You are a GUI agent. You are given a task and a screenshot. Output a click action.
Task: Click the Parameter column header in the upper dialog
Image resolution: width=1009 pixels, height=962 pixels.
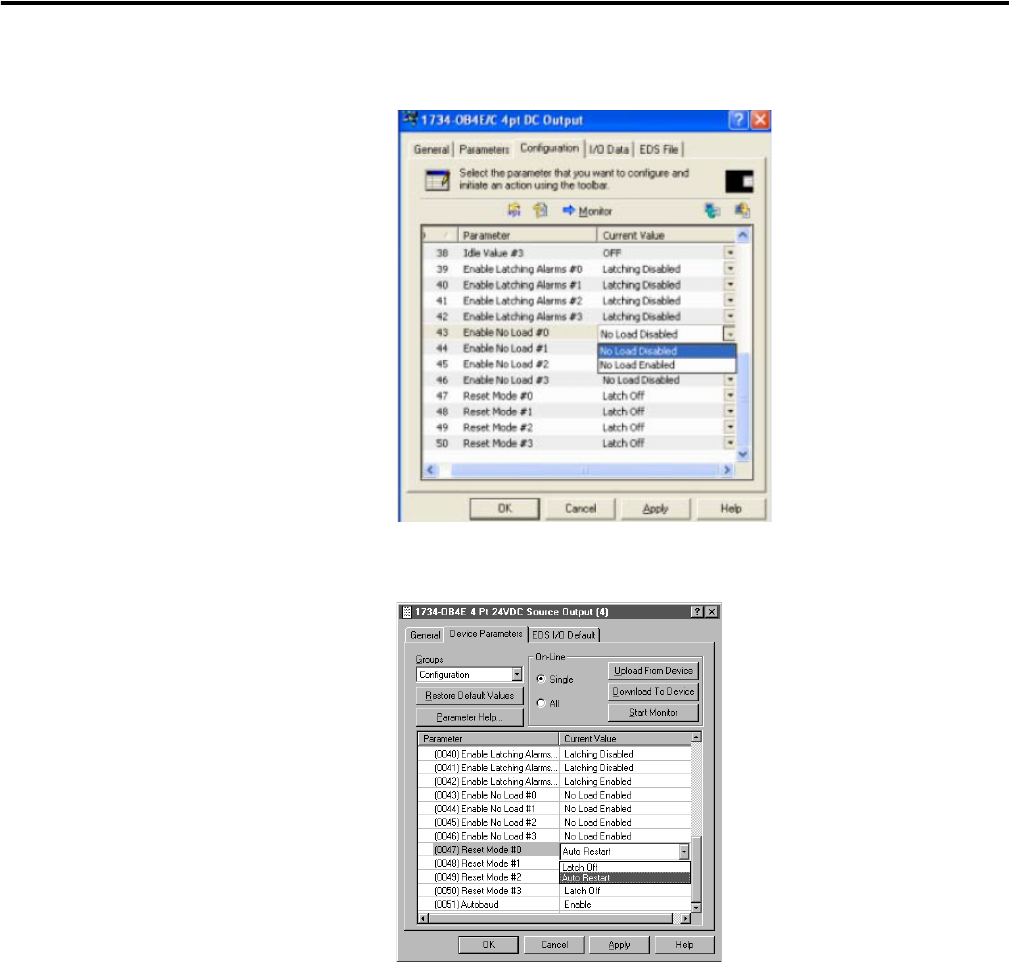pyautogui.click(x=527, y=236)
